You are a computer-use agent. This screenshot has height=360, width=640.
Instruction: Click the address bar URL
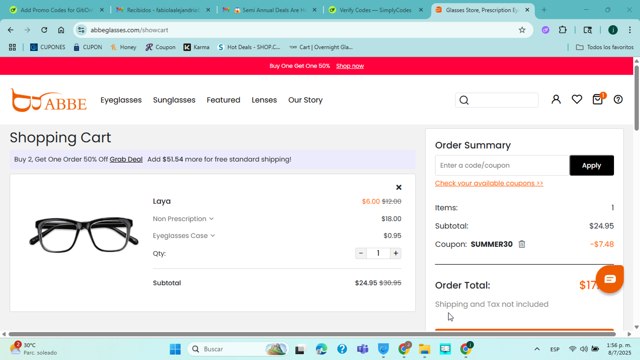(x=129, y=30)
